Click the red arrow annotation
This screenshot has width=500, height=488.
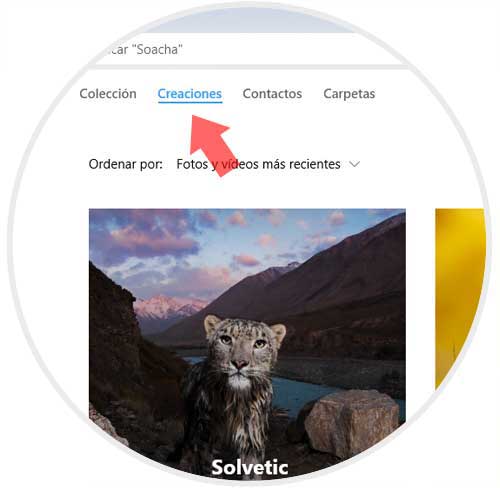(212, 144)
